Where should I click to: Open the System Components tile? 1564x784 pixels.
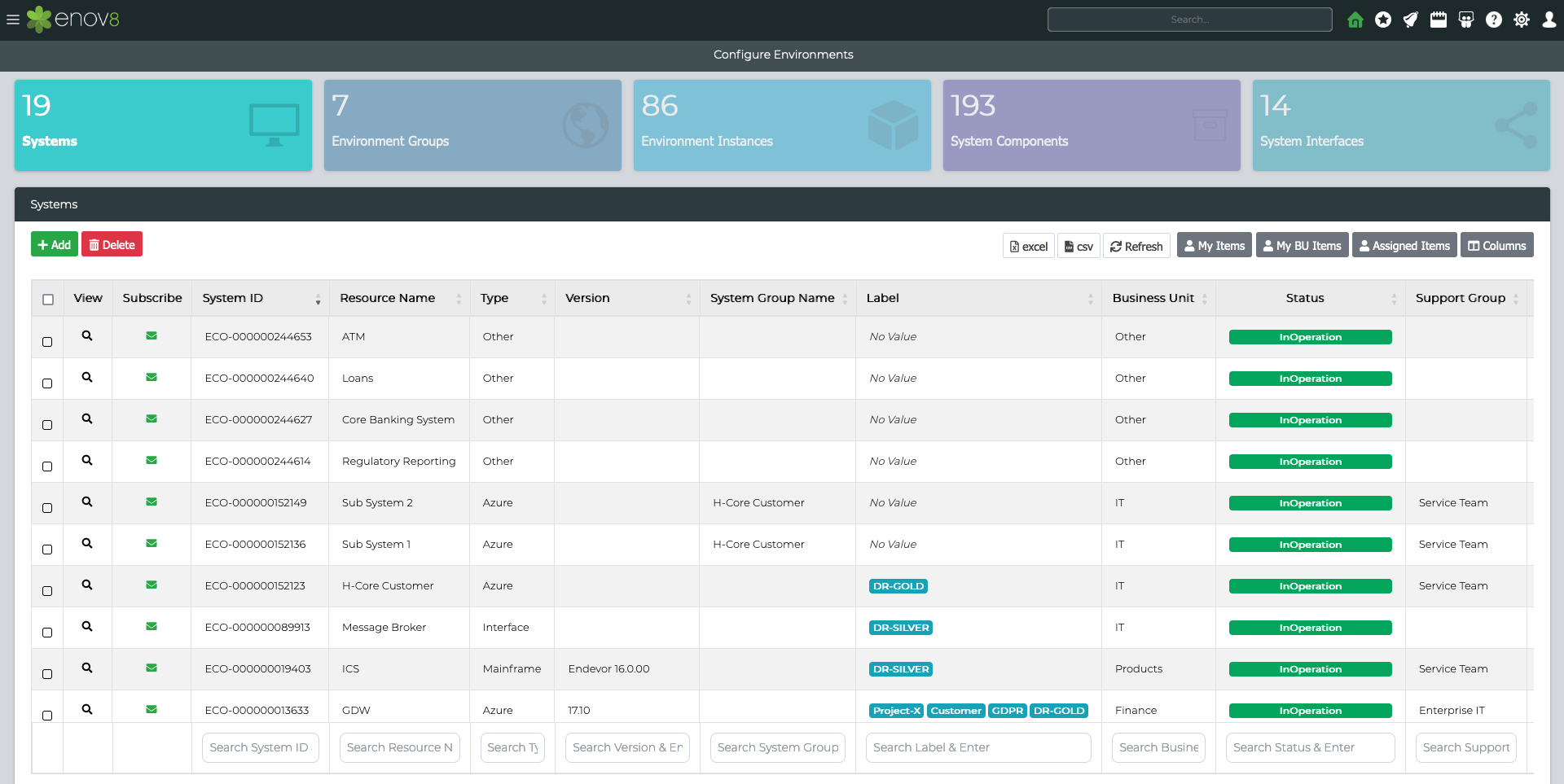[1092, 125]
